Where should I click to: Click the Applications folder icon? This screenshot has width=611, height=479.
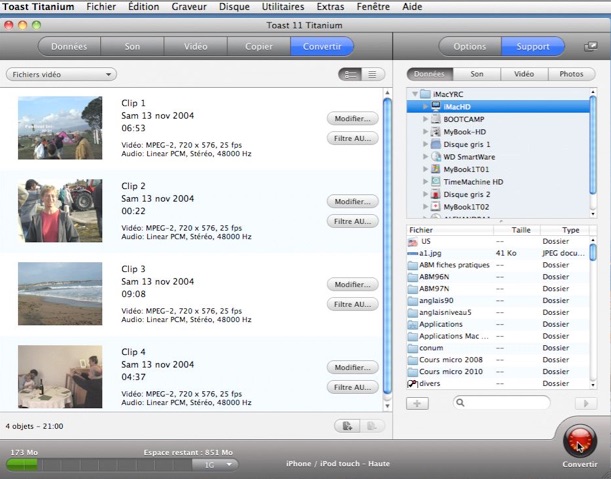coord(413,324)
